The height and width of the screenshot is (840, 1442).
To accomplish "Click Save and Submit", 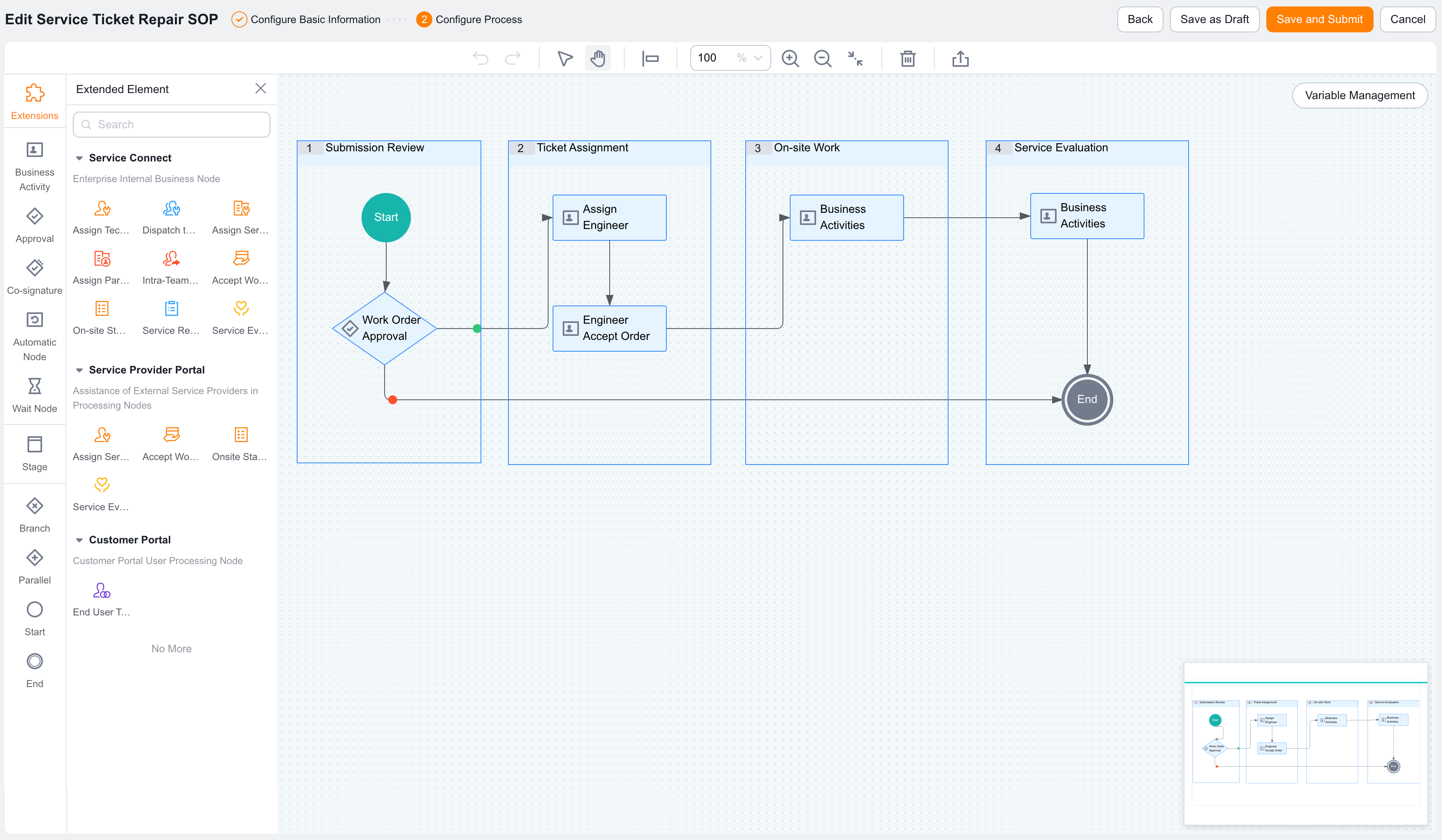I will coord(1320,19).
